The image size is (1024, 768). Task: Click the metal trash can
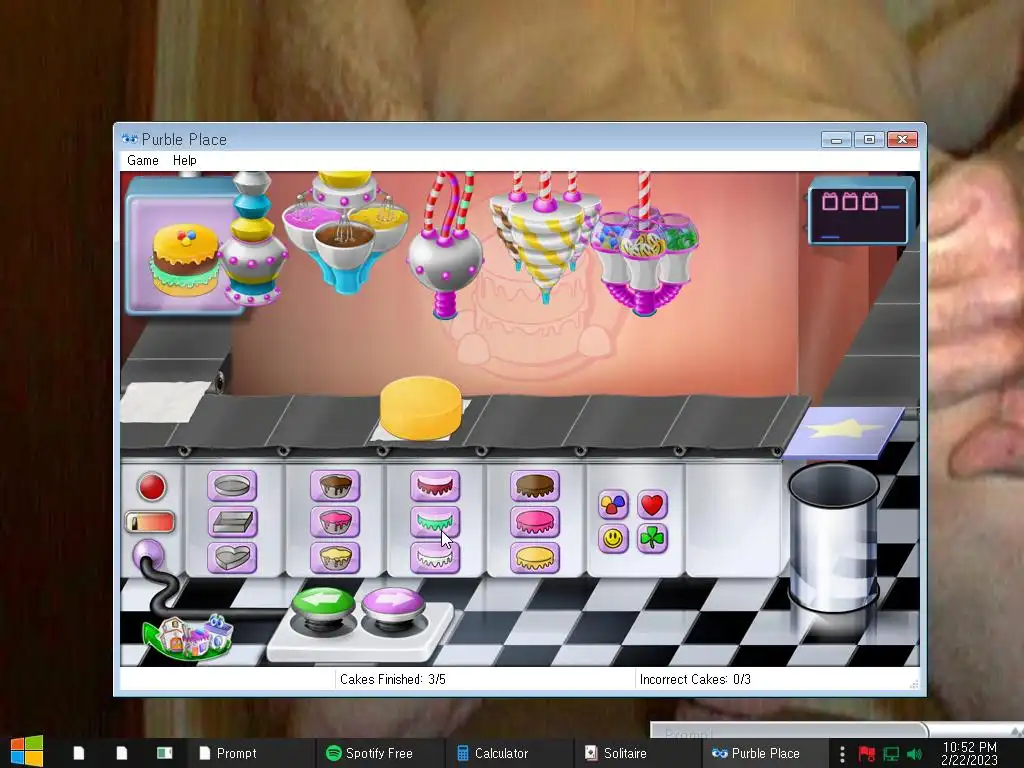pos(833,538)
